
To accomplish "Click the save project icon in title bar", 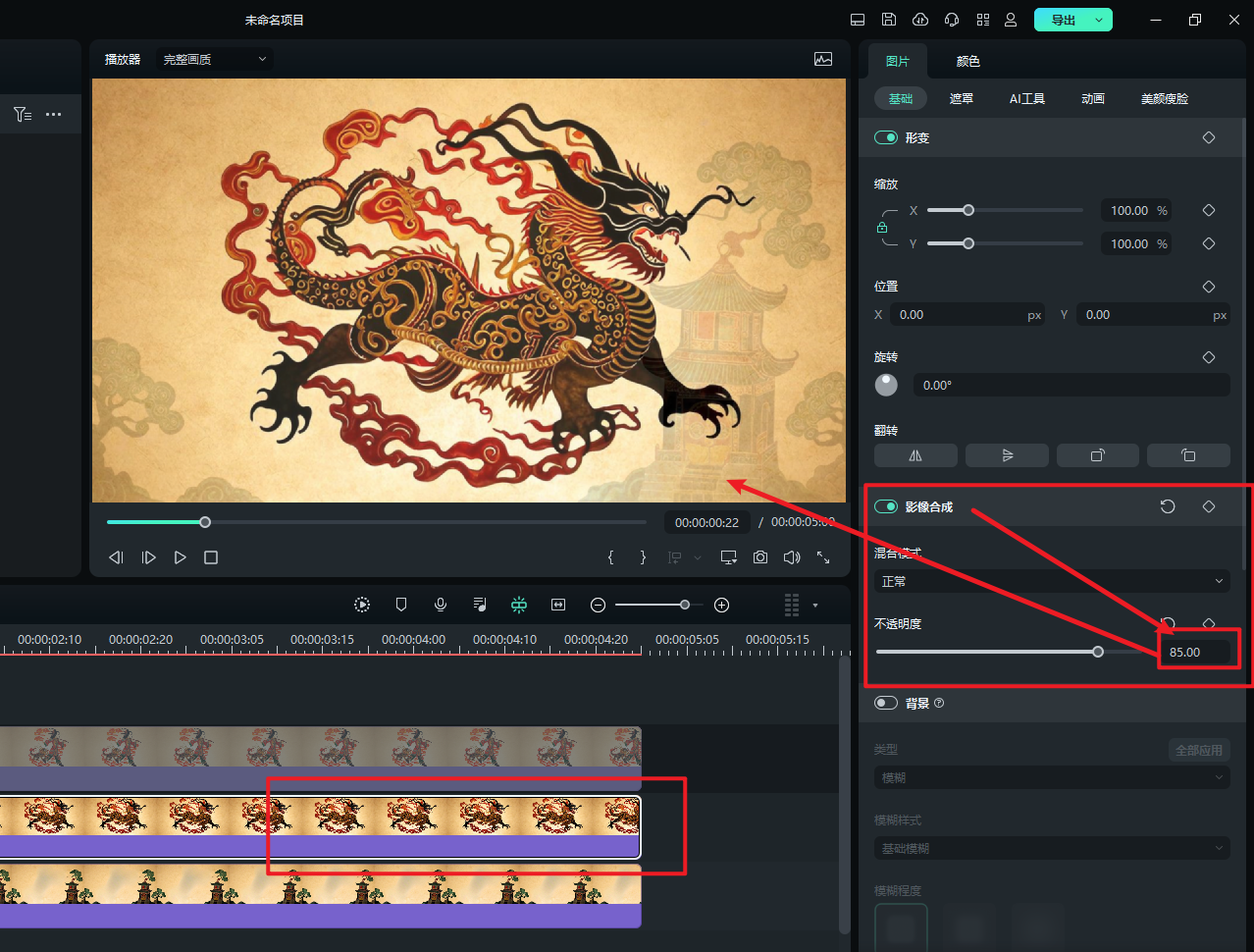I will coord(889,20).
